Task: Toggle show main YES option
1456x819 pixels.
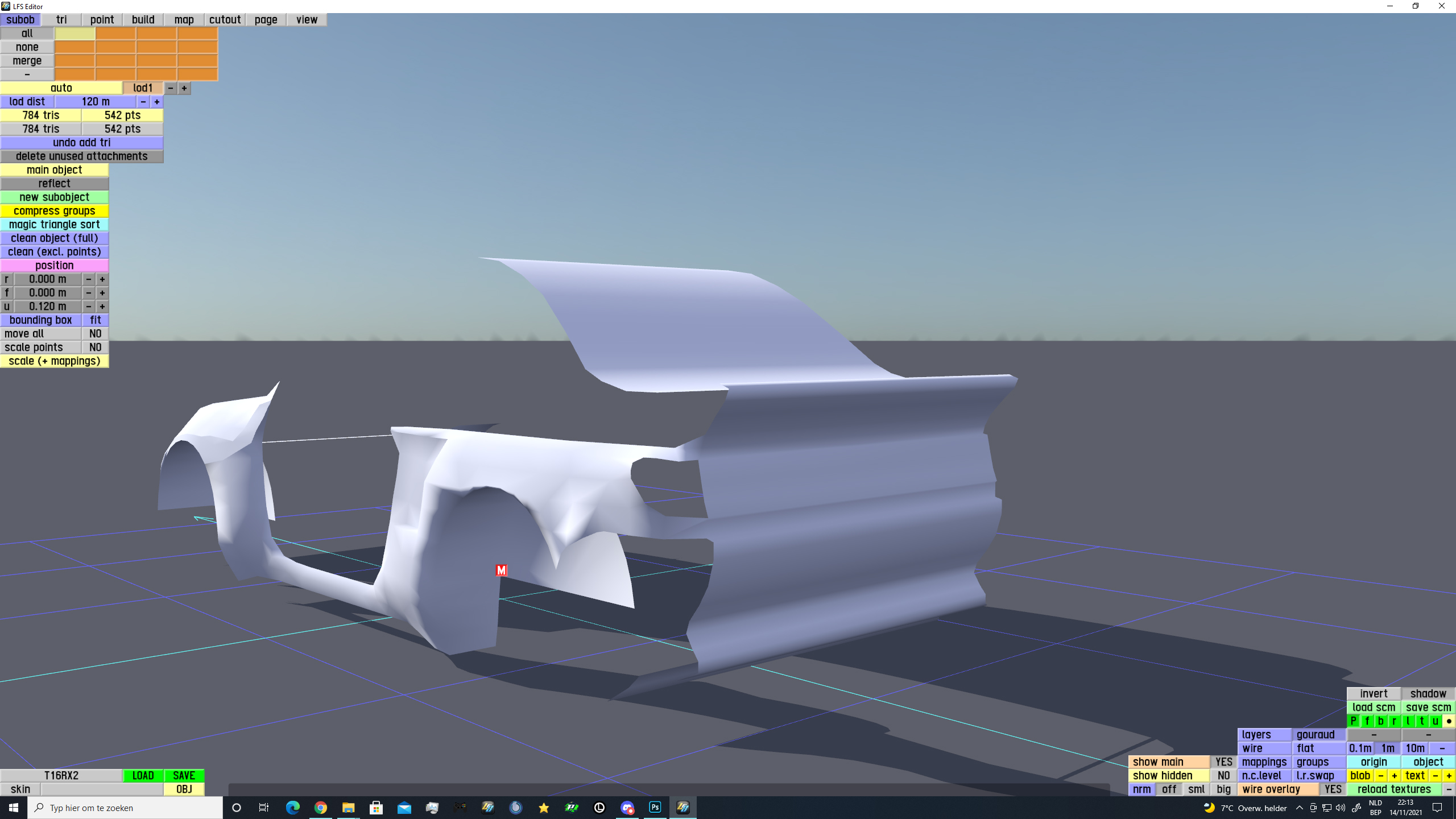Action: 1223,762
